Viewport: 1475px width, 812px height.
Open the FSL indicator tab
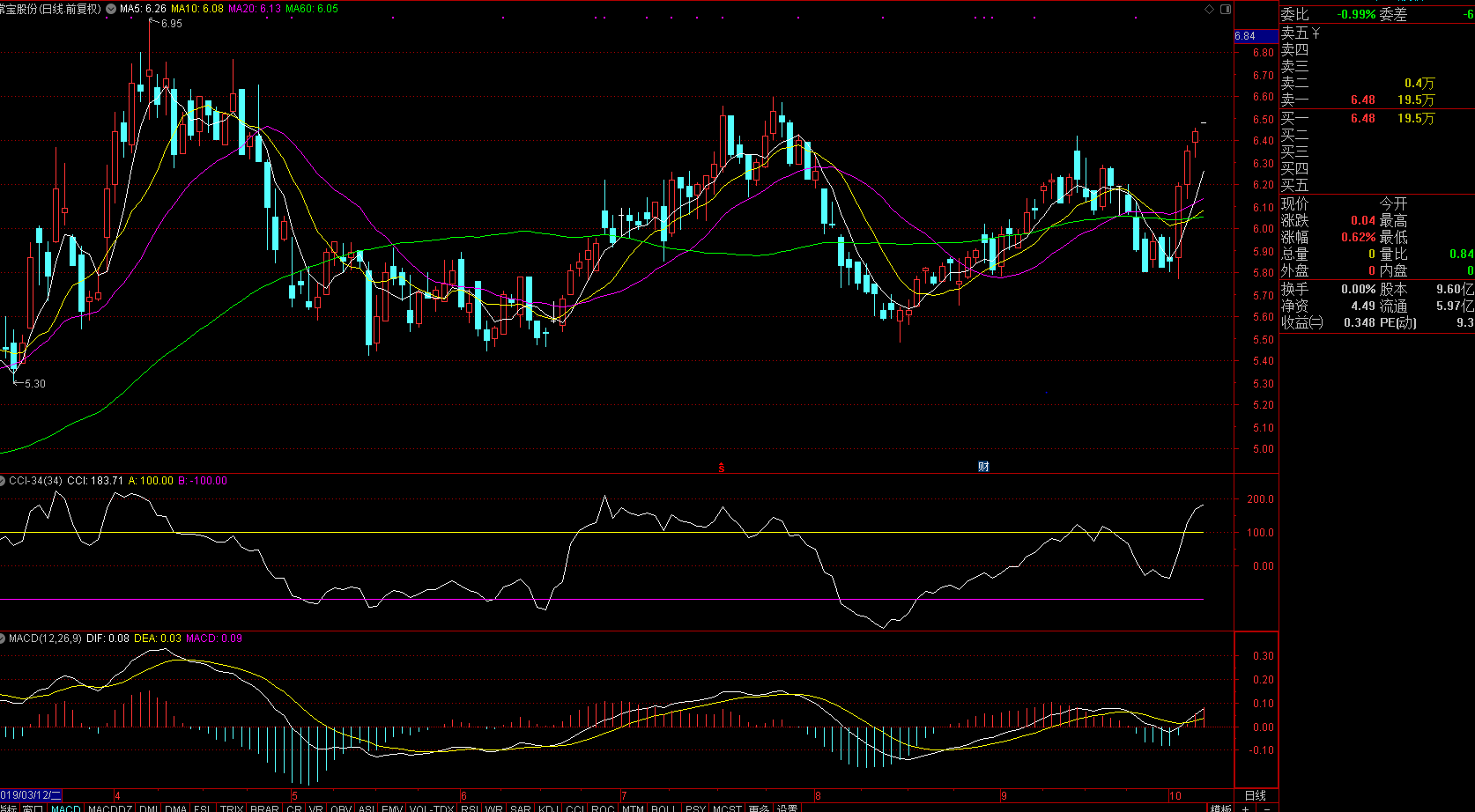tap(202, 808)
